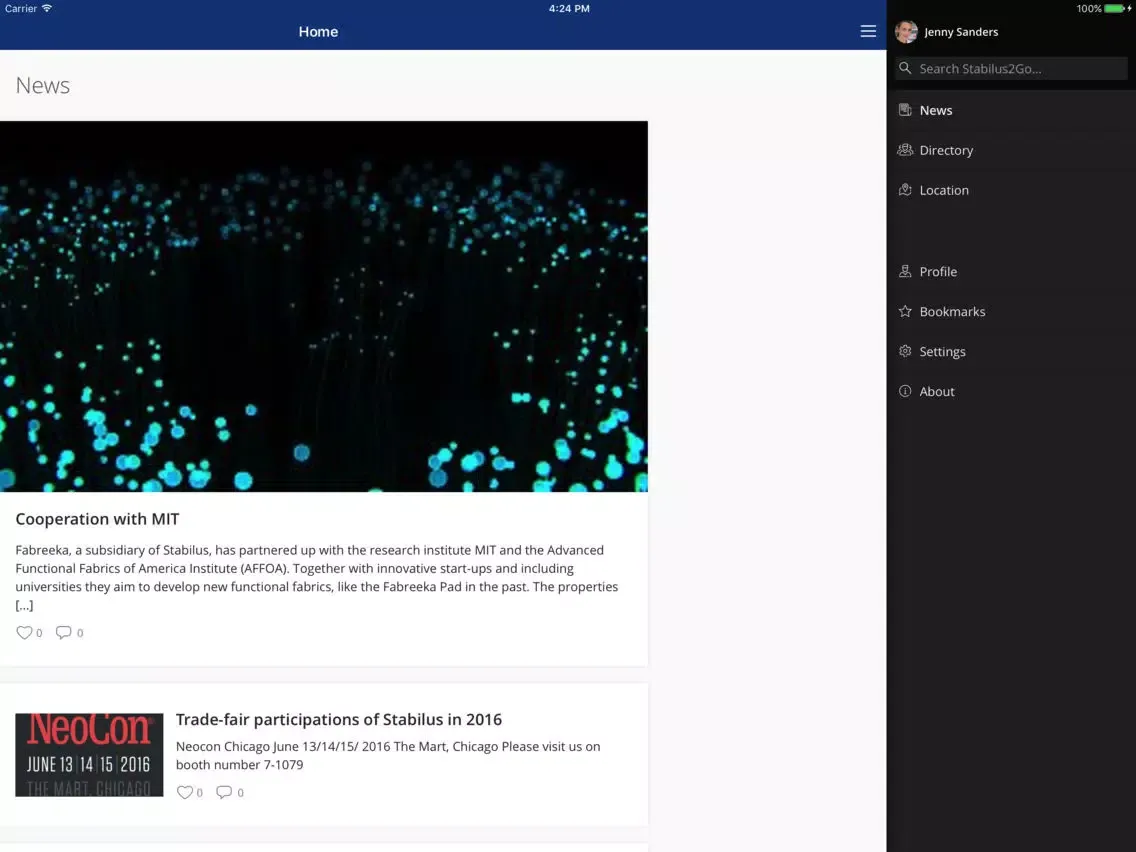The image size is (1136, 852).
Task: Tap the Carrier label in status bar
Action: tap(21, 9)
